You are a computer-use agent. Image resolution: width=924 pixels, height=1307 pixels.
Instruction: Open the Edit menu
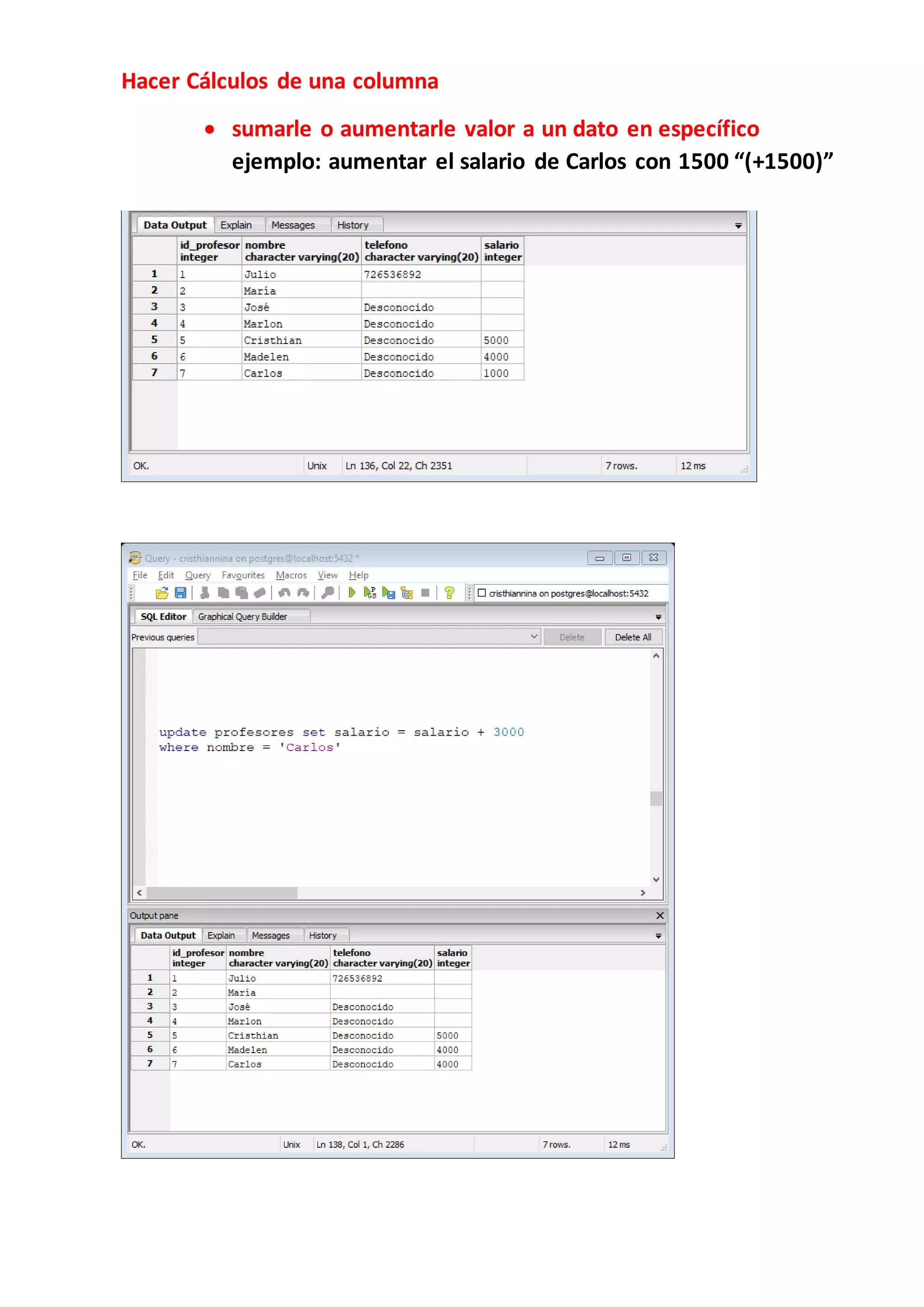[x=166, y=575]
